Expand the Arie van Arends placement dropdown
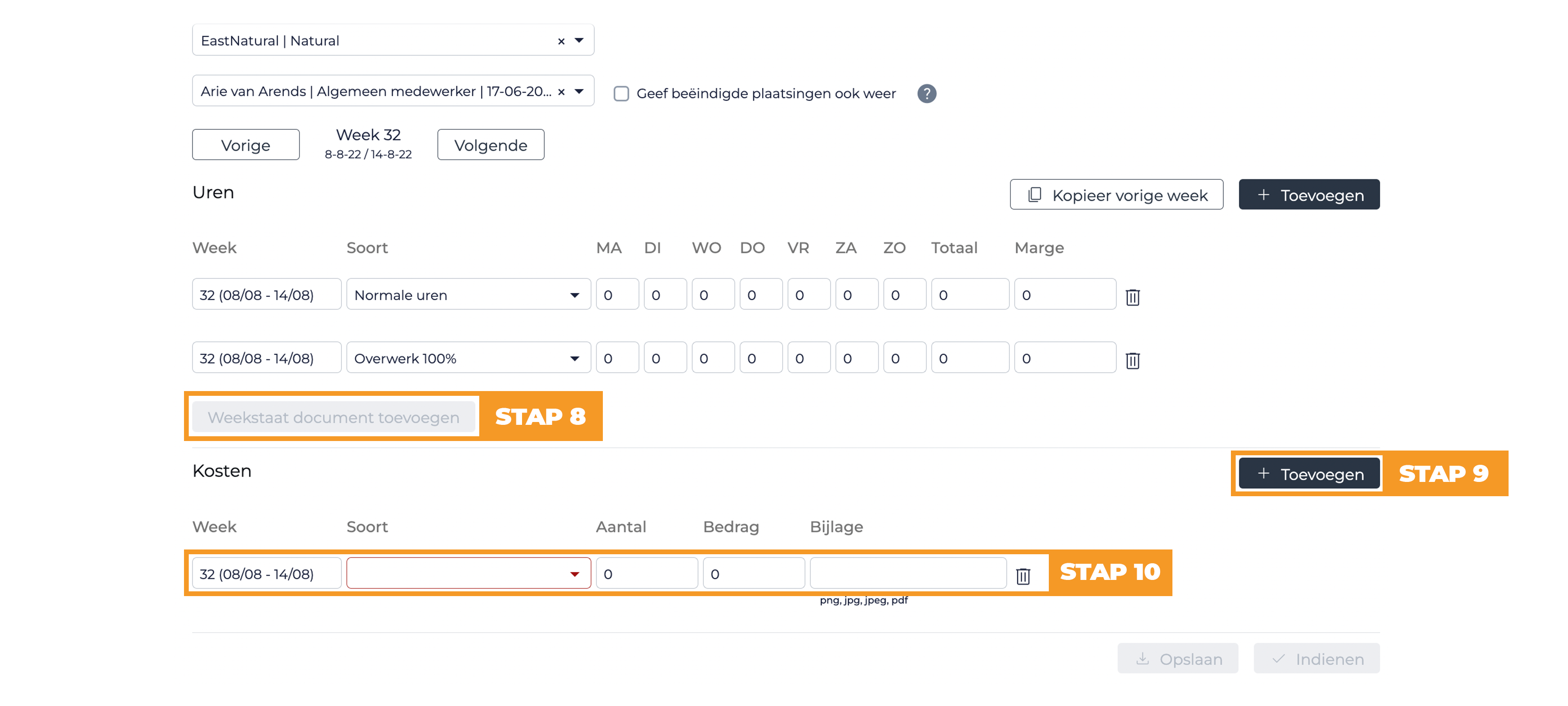The height and width of the screenshot is (706, 1568). pyautogui.click(x=579, y=91)
